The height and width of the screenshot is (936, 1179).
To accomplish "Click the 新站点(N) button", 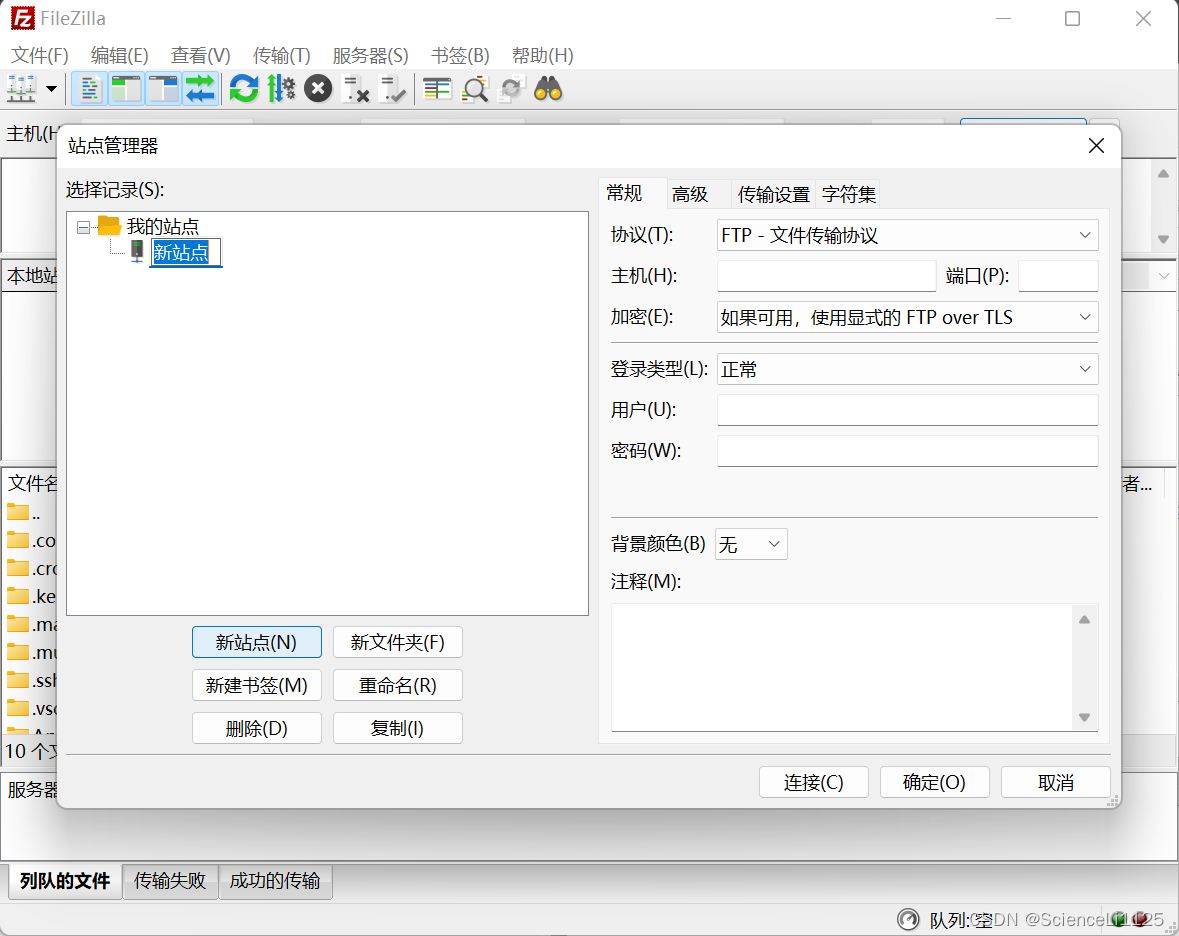I will (256, 643).
